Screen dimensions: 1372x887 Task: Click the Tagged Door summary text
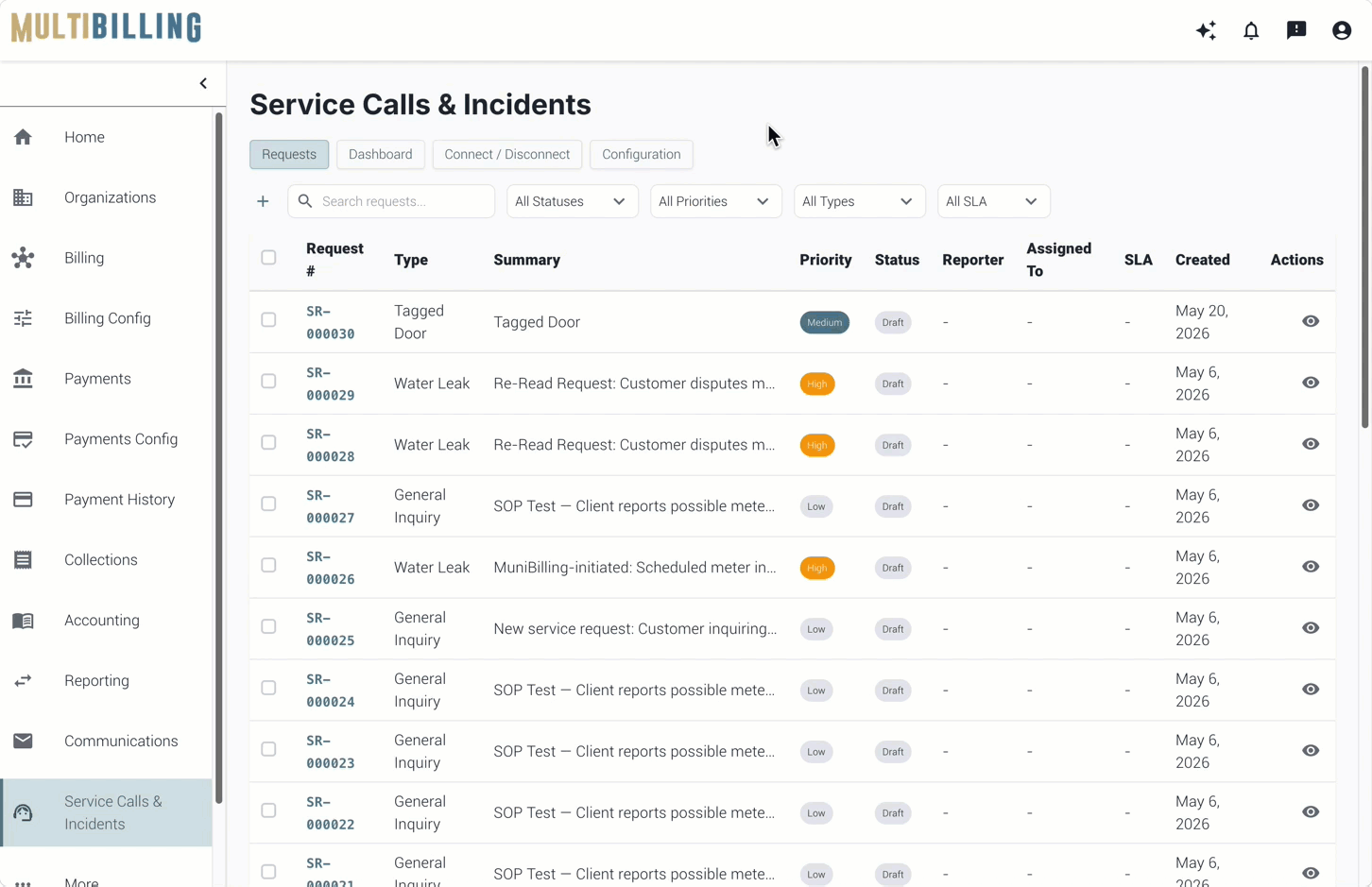pyautogui.click(x=537, y=322)
